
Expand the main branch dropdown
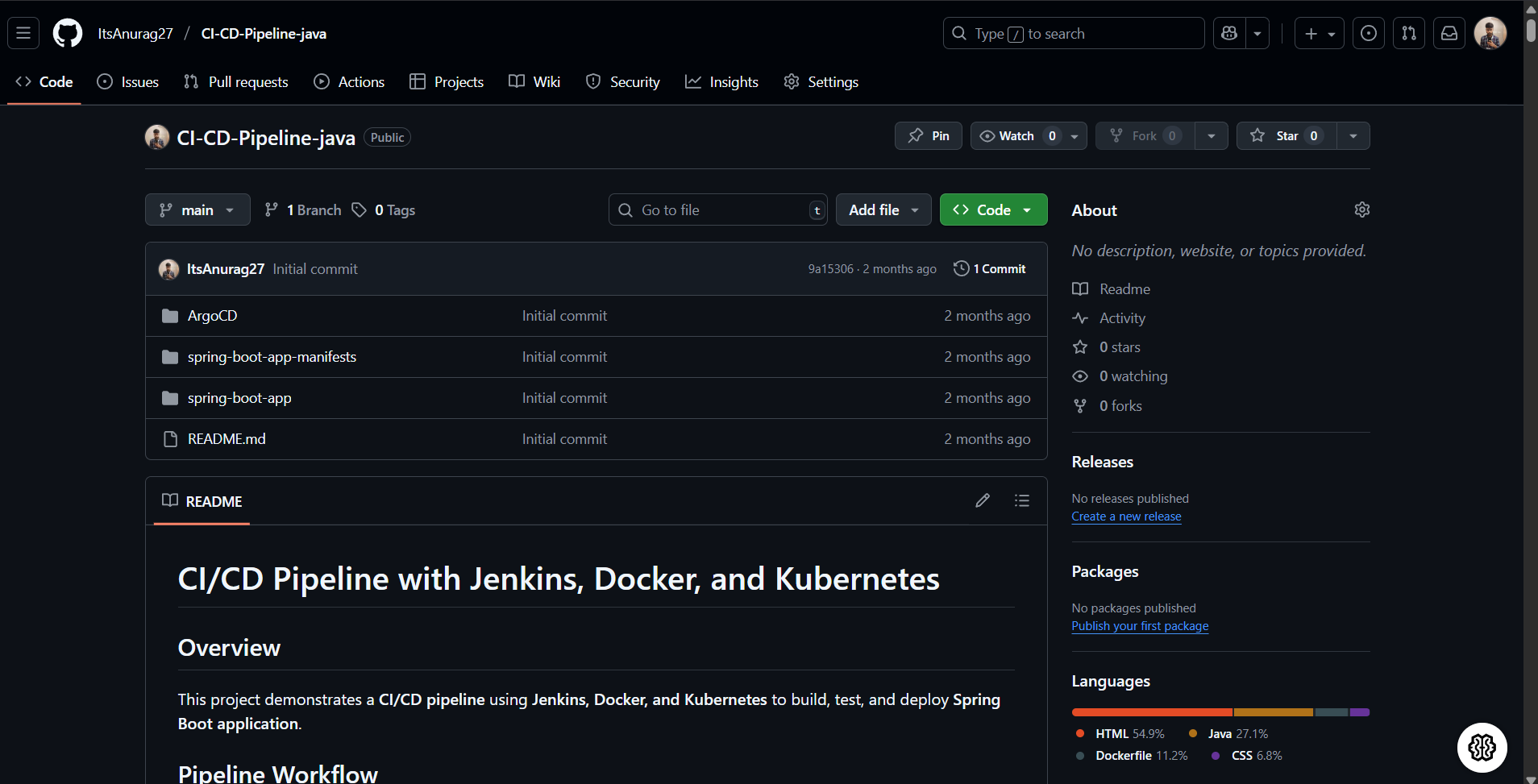(197, 210)
